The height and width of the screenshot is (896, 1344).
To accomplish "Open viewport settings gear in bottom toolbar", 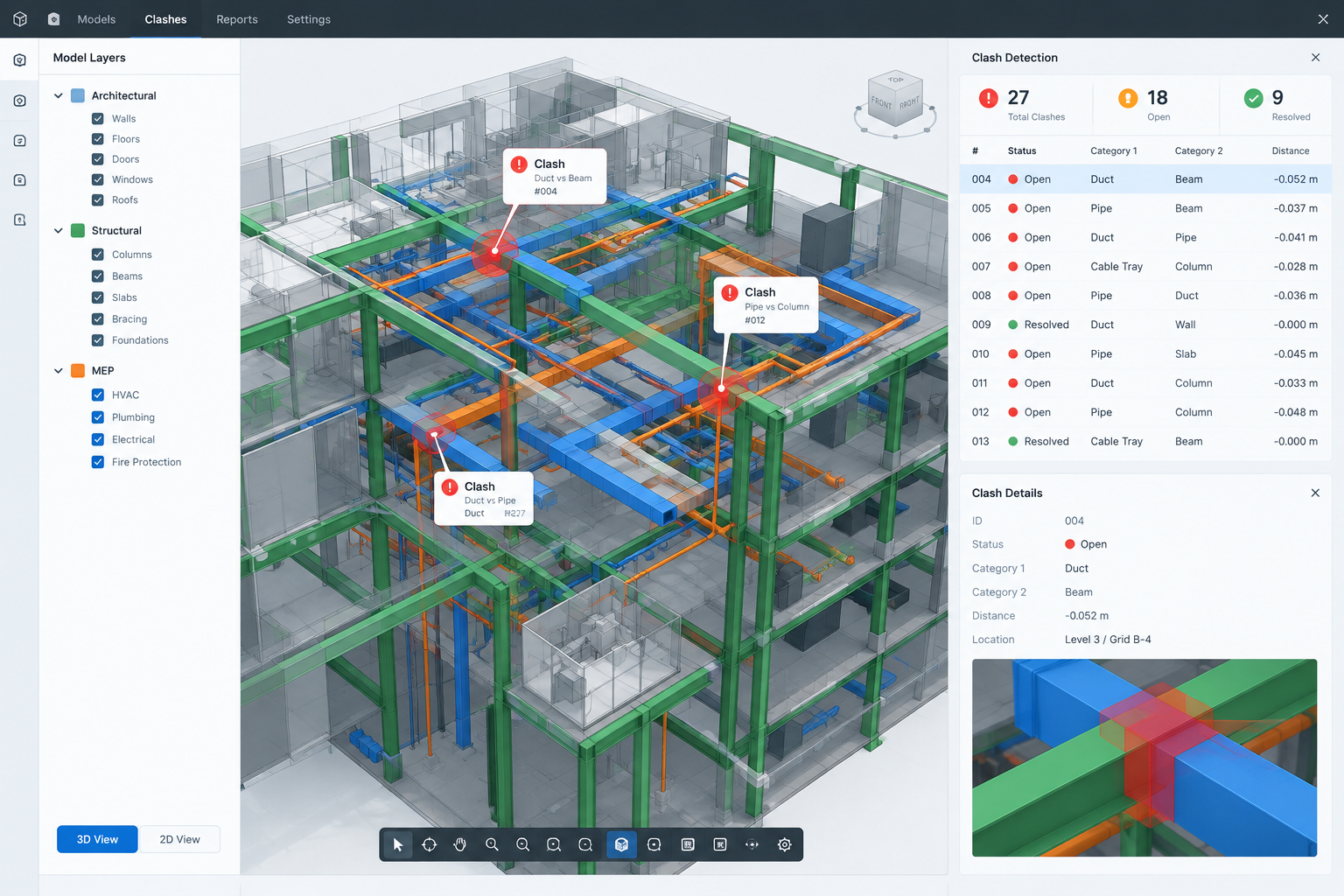I will coord(785,844).
